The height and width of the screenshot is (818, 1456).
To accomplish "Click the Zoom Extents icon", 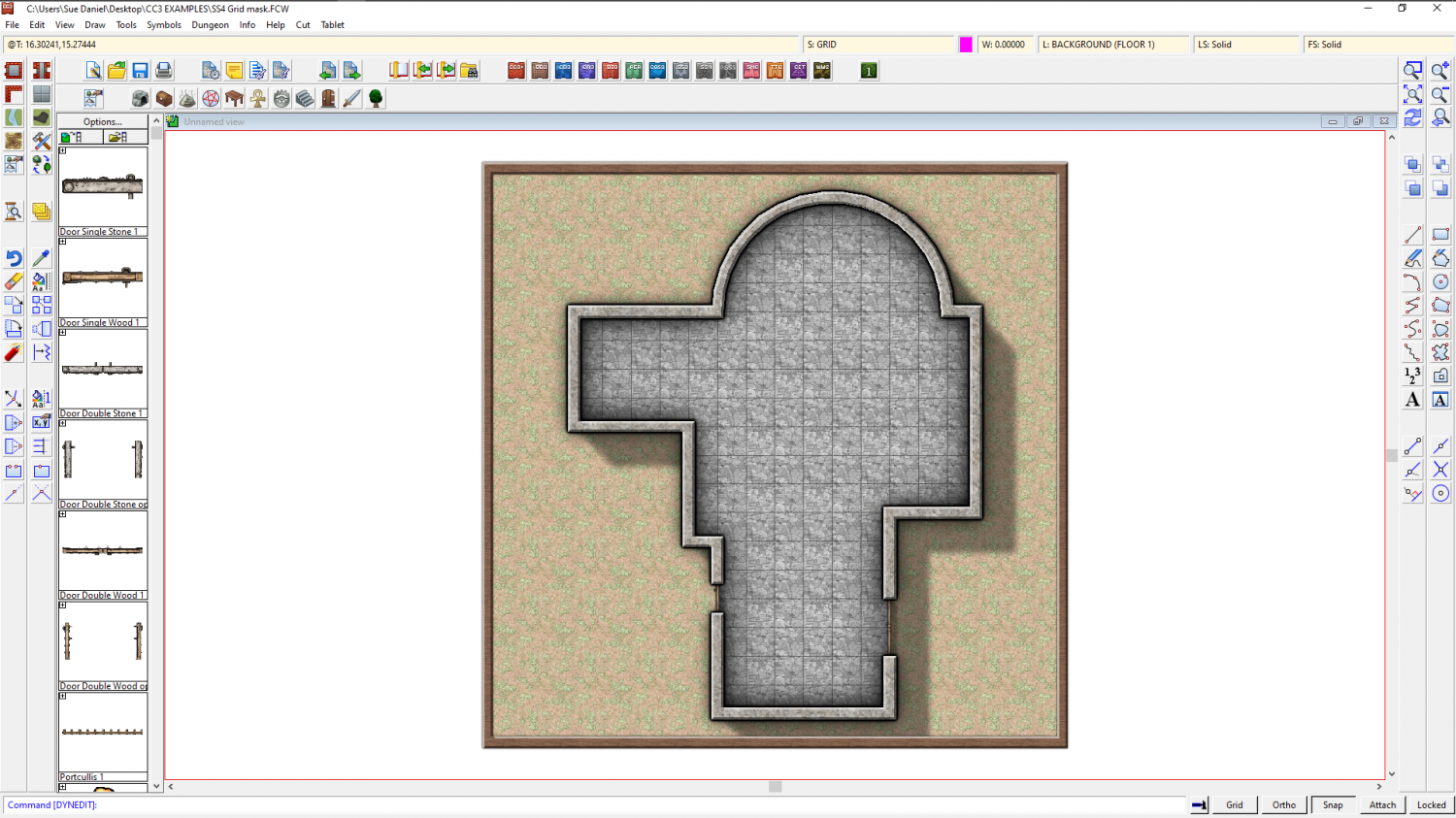I will (x=1412, y=94).
